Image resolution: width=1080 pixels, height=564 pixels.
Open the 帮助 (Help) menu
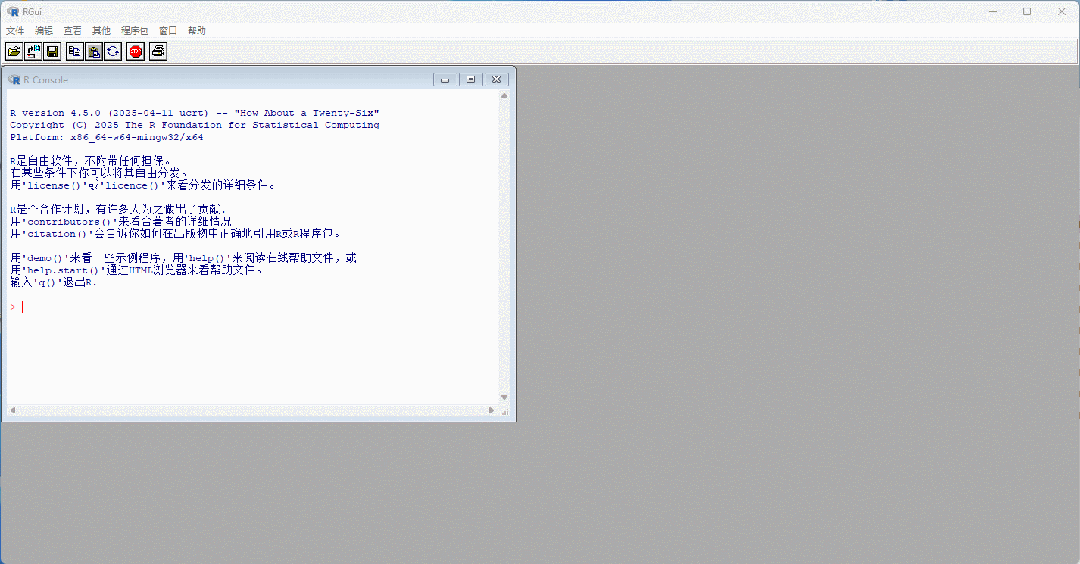tap(197, 30)
